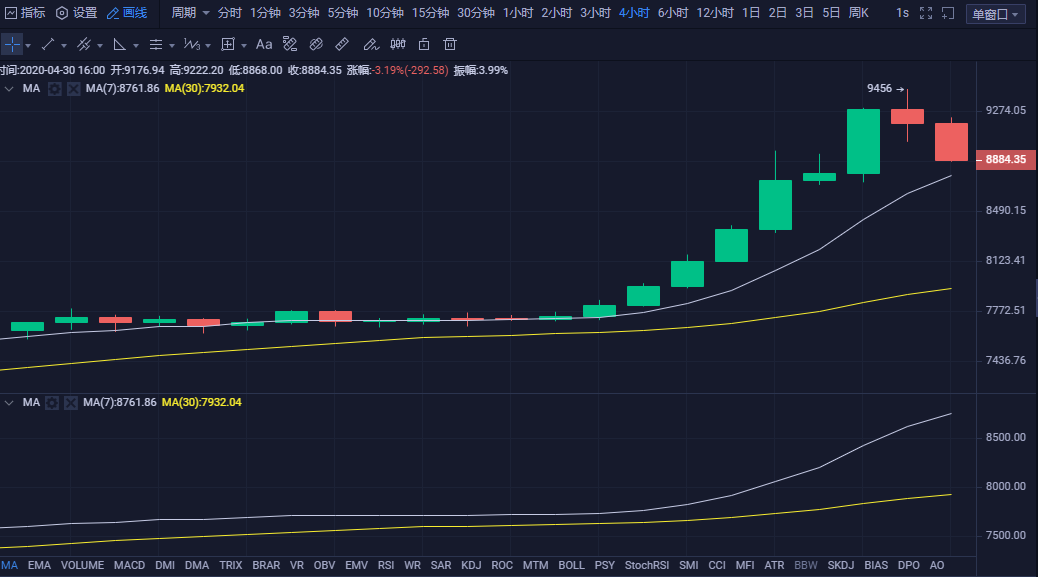Viewport: 1038px width, 577px height.
Task: Toggle 画线 drawing mode
Action: coord(127,13)
